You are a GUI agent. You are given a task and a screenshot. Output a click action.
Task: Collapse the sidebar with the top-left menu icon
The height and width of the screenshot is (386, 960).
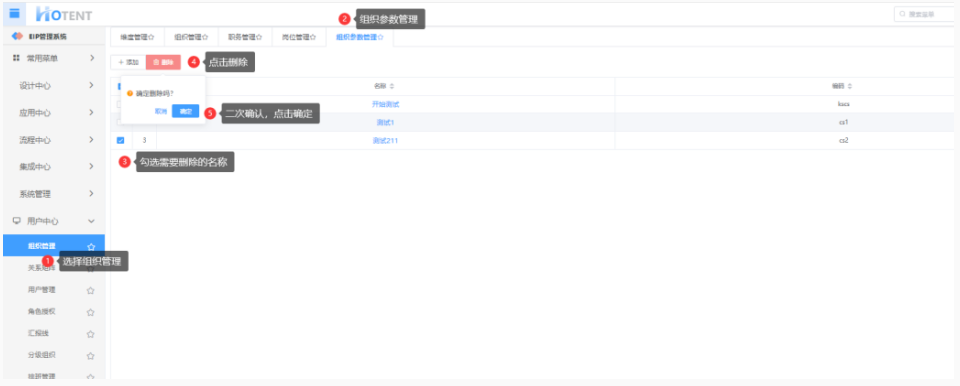(15, 13)
